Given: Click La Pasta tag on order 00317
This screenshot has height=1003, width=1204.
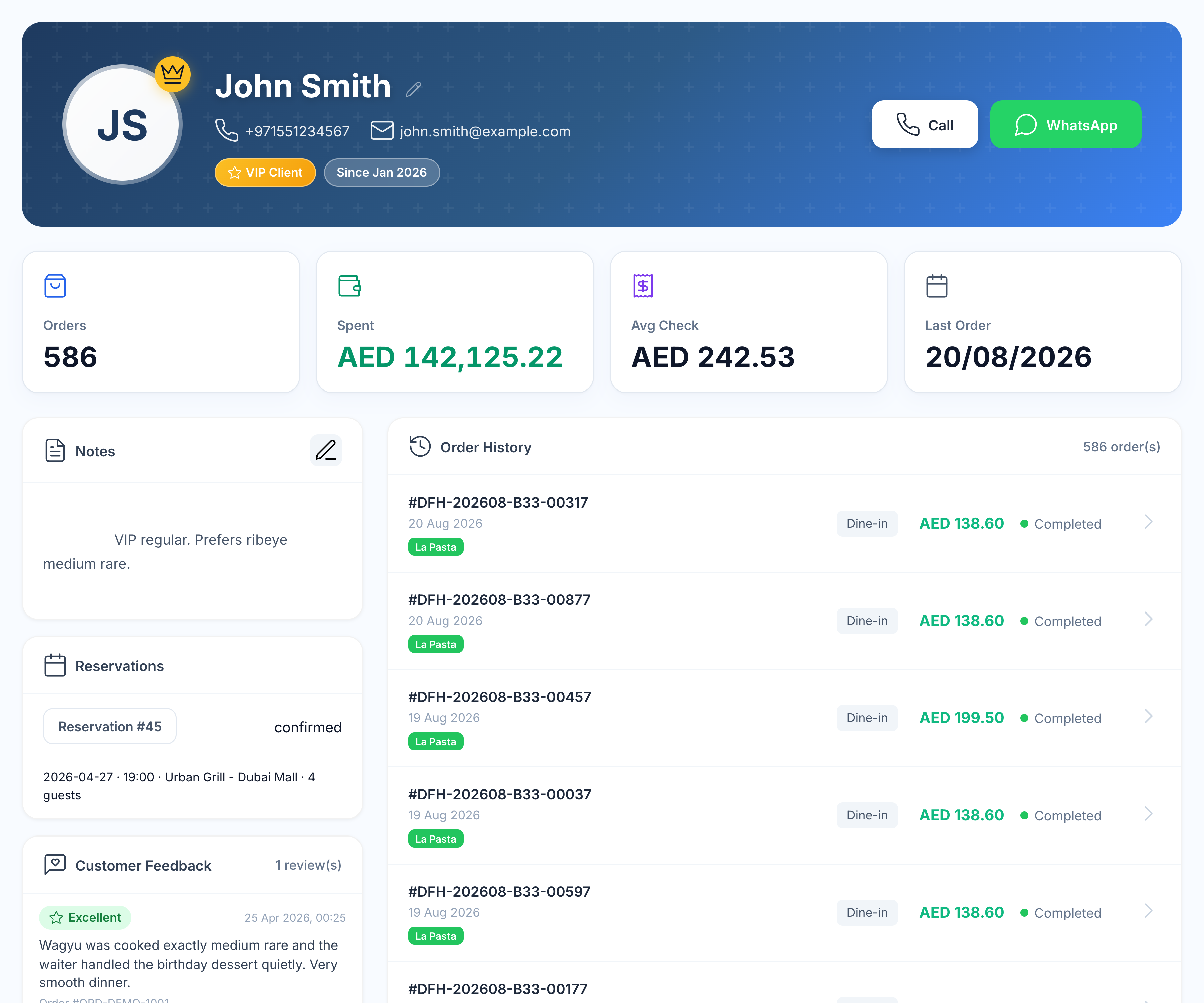Looking at the screenshot, I should 436,547.
